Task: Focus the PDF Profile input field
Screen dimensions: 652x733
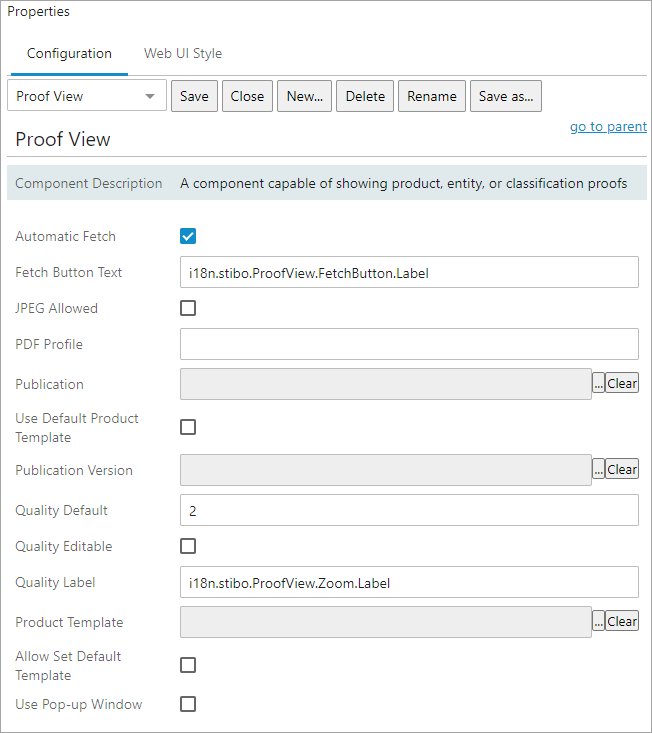Action: tap(409, 344)
